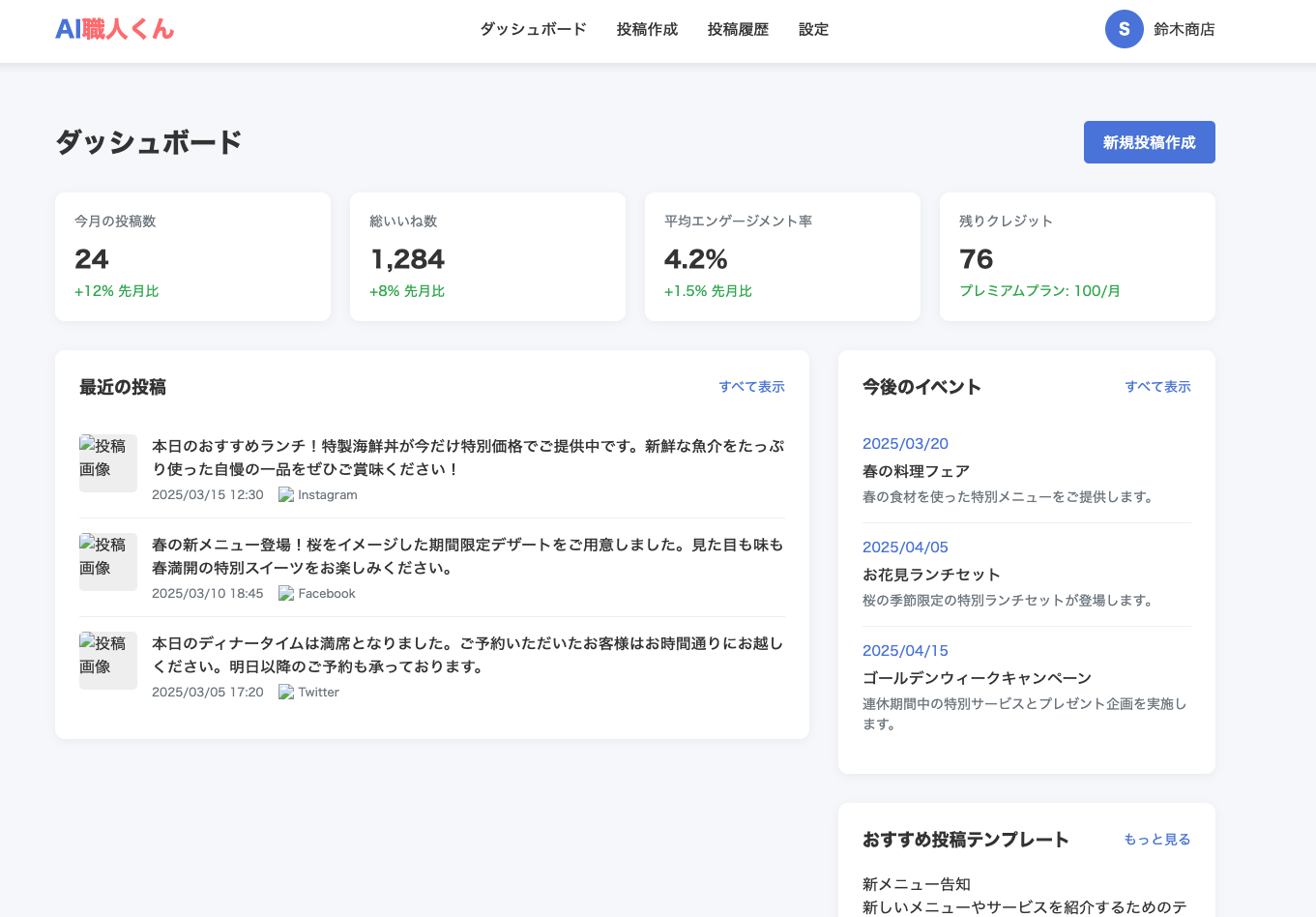Screen dimensions: 1316x917
Task: Click すべて表示 next to 最近の投稿
Action: tap(752, 386)
